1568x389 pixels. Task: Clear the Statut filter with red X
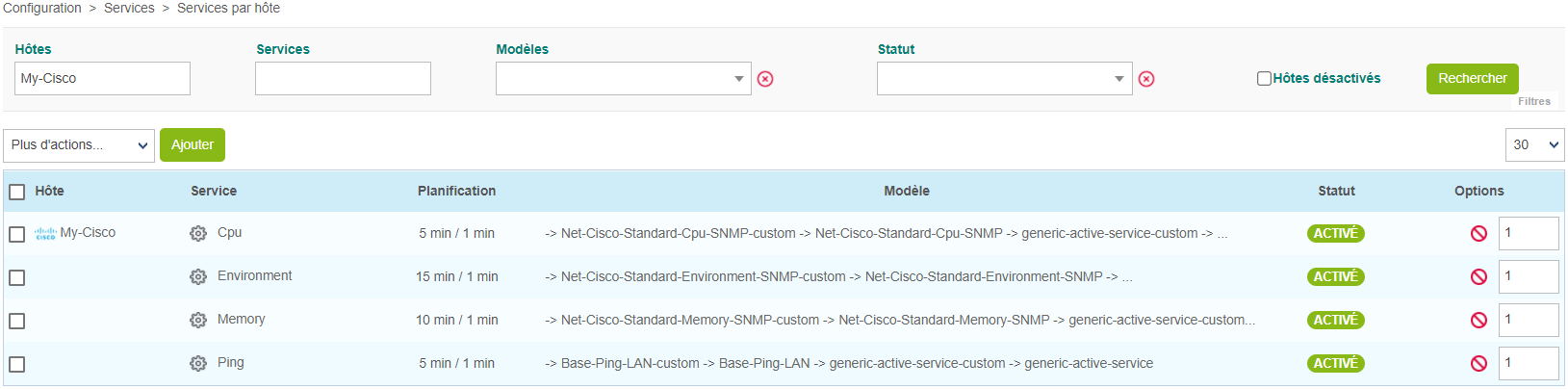tap(1146, 79)
